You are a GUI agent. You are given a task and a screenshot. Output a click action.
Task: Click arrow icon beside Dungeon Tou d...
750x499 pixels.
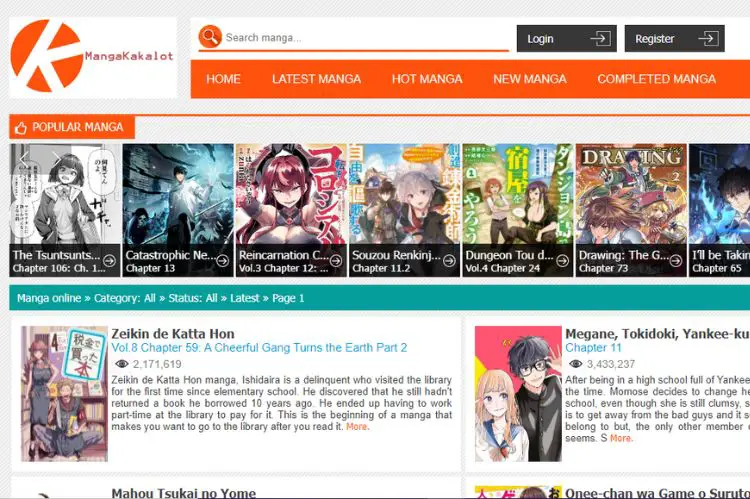pos(562,261)
